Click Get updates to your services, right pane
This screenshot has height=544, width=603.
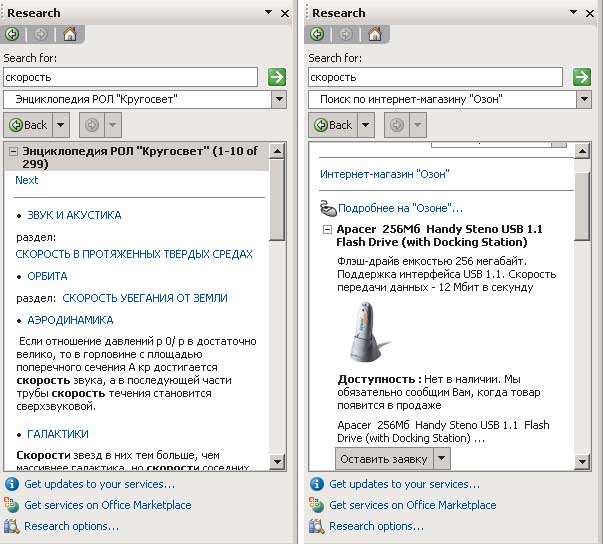click(404, 484)
